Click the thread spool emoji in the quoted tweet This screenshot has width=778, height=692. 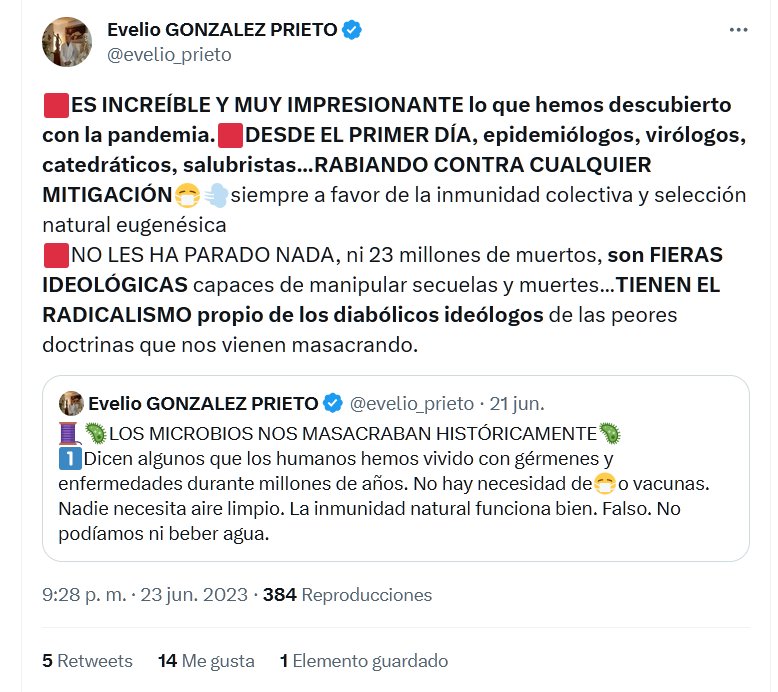[68, 433]
